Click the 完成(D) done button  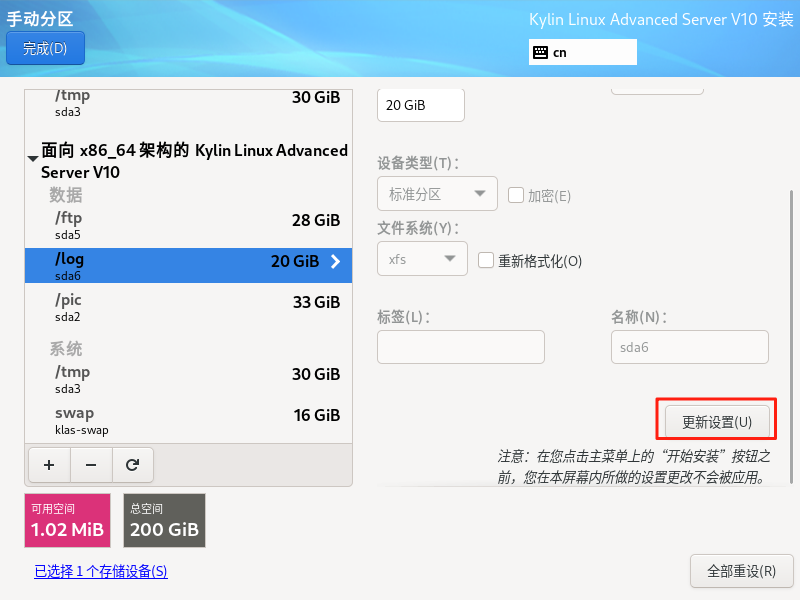point(45,48)
